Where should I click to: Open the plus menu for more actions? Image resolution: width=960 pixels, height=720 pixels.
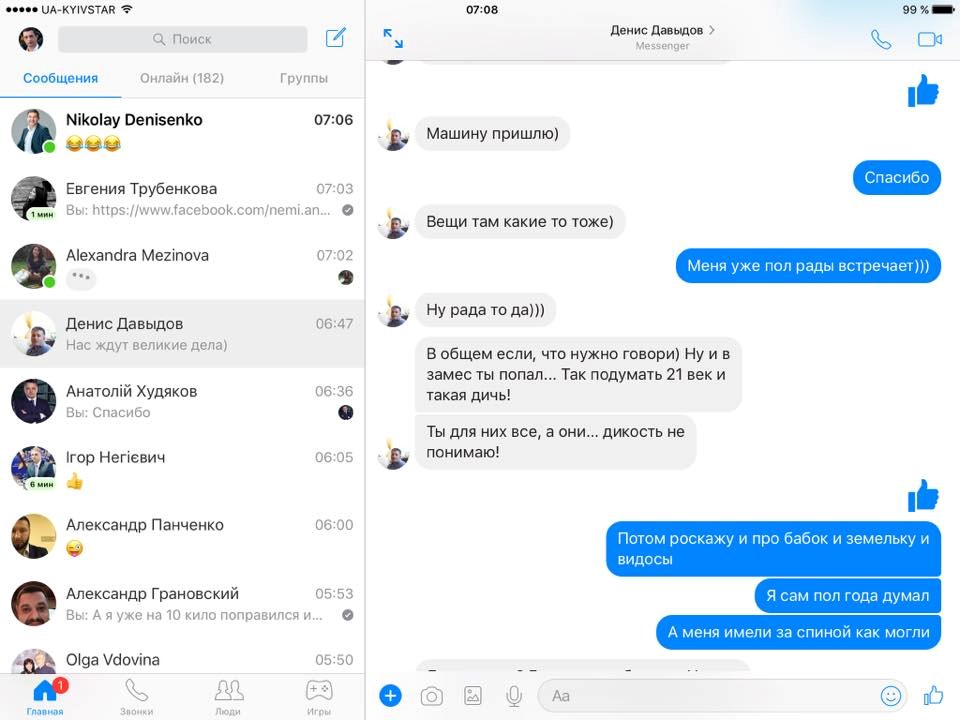[391, 696]
